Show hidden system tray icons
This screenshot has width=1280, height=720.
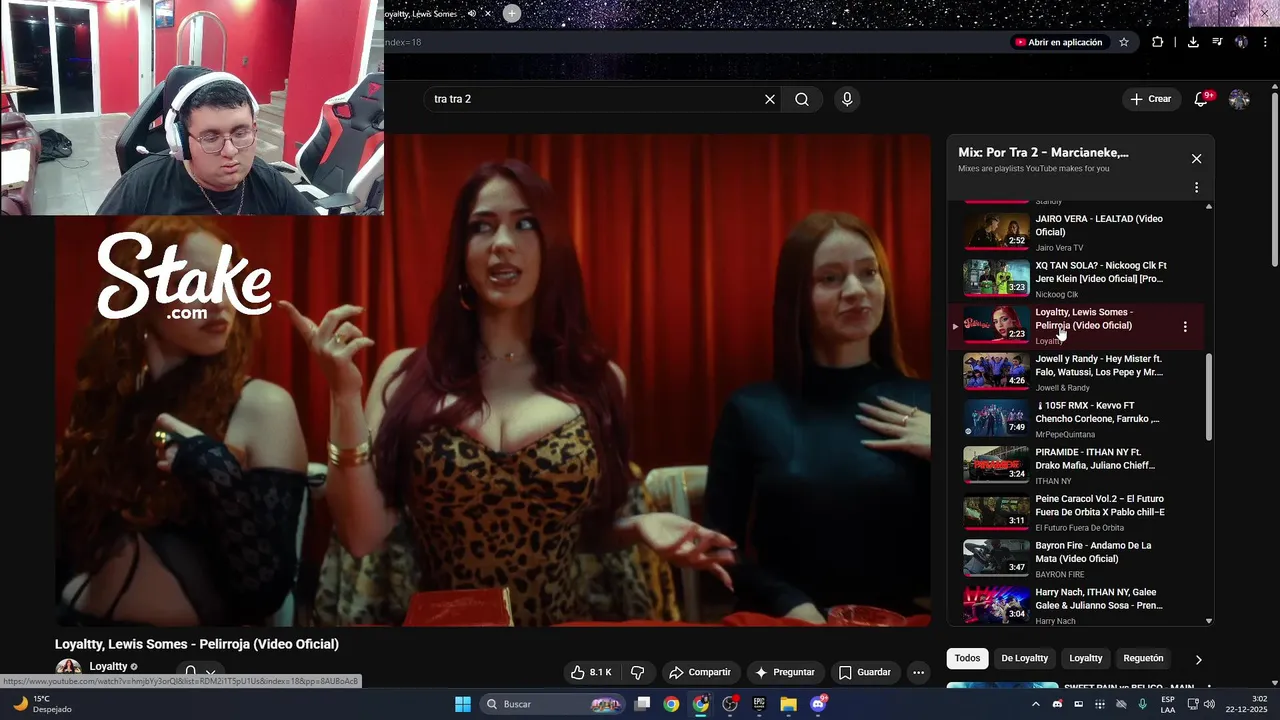[x=1035, y=704]
